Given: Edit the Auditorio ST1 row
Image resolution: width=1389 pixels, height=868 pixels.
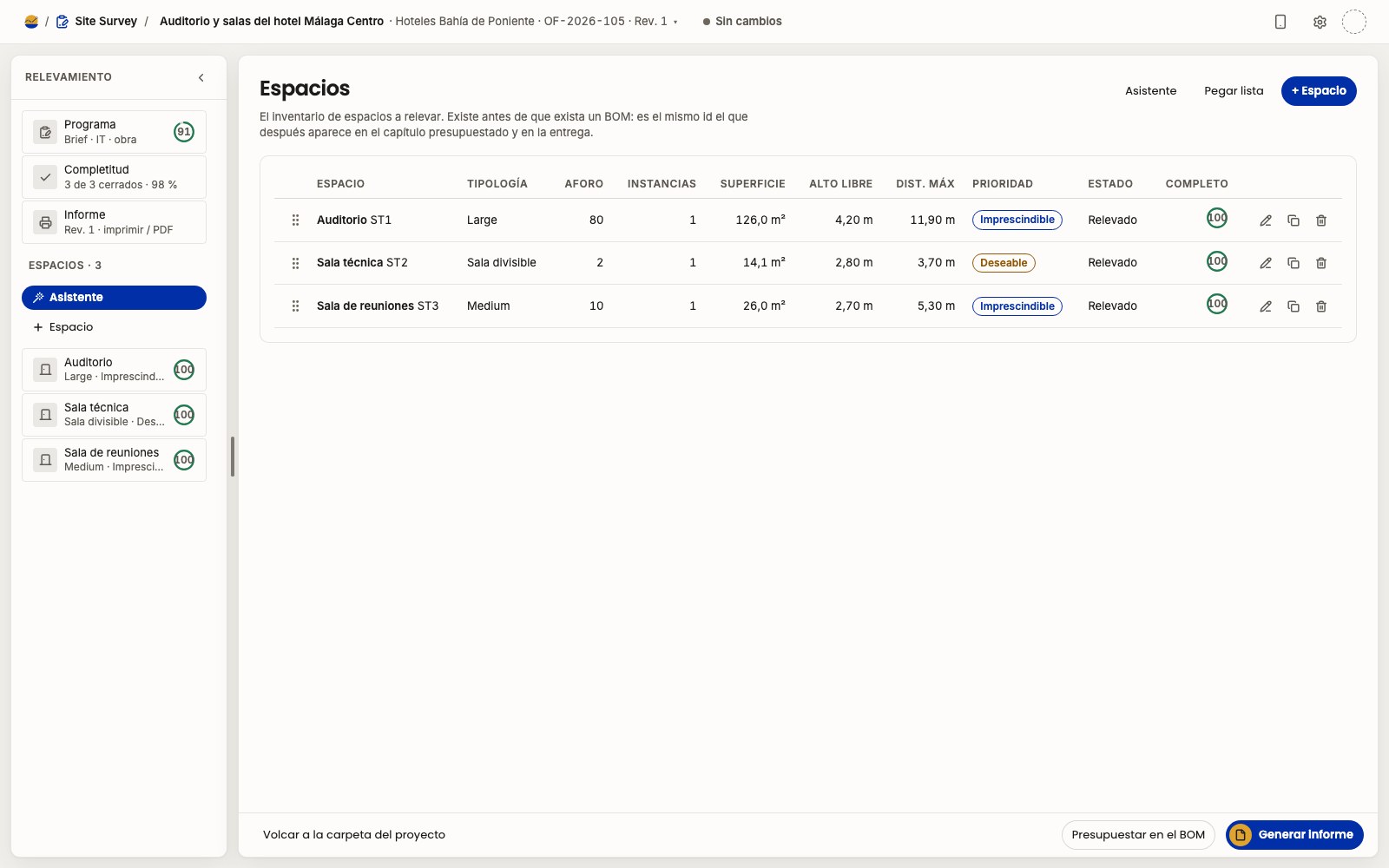Looking at the screenshot, I should click(1266, 220).
